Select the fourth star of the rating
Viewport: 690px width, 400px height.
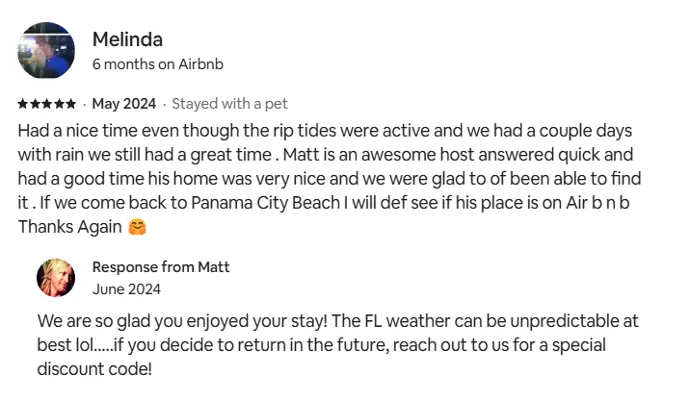pyautogui.click(x=59, y=104)
